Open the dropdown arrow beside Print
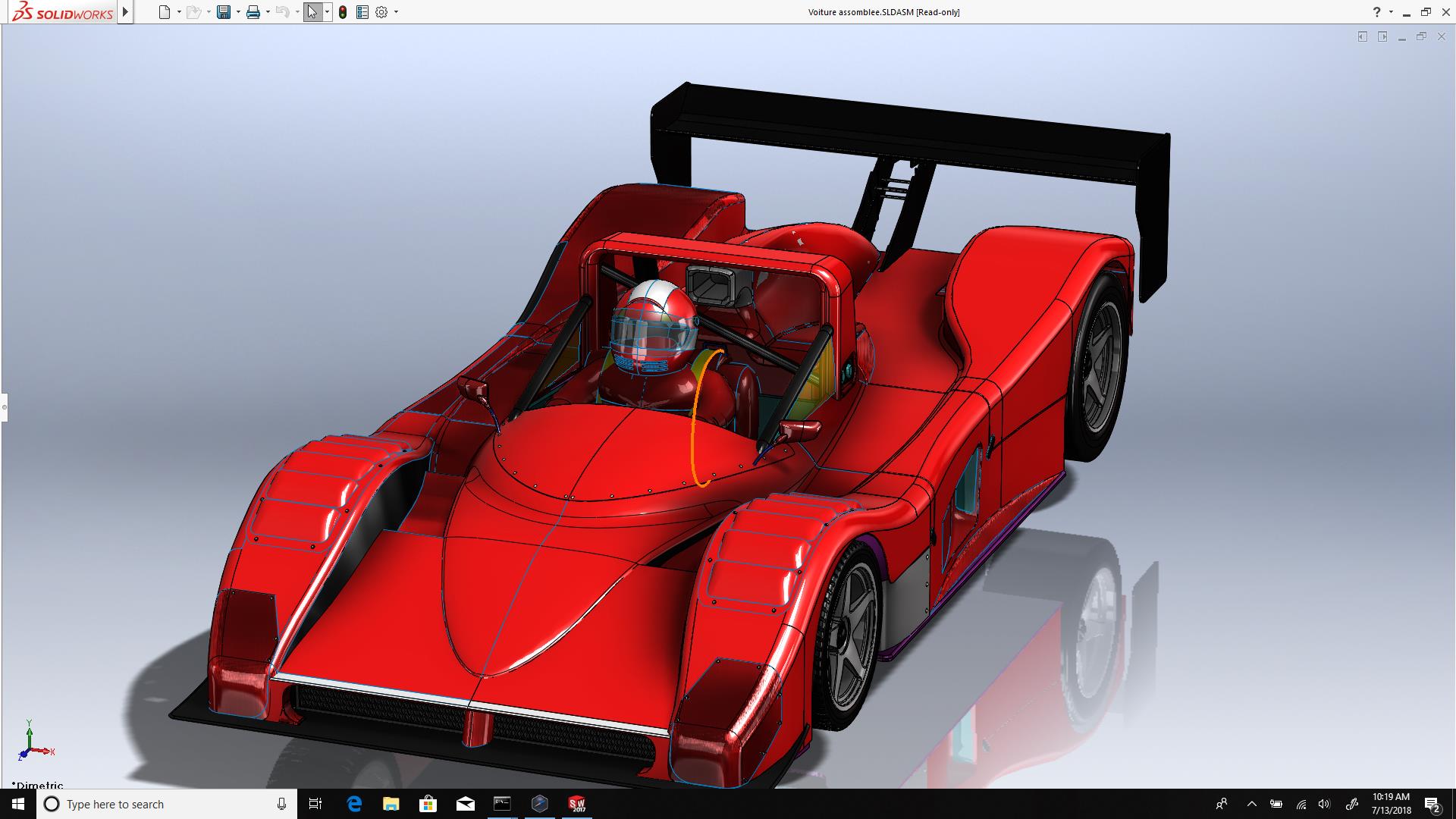This screenshot has height=819, width=1456. click(x=268, y=12)
